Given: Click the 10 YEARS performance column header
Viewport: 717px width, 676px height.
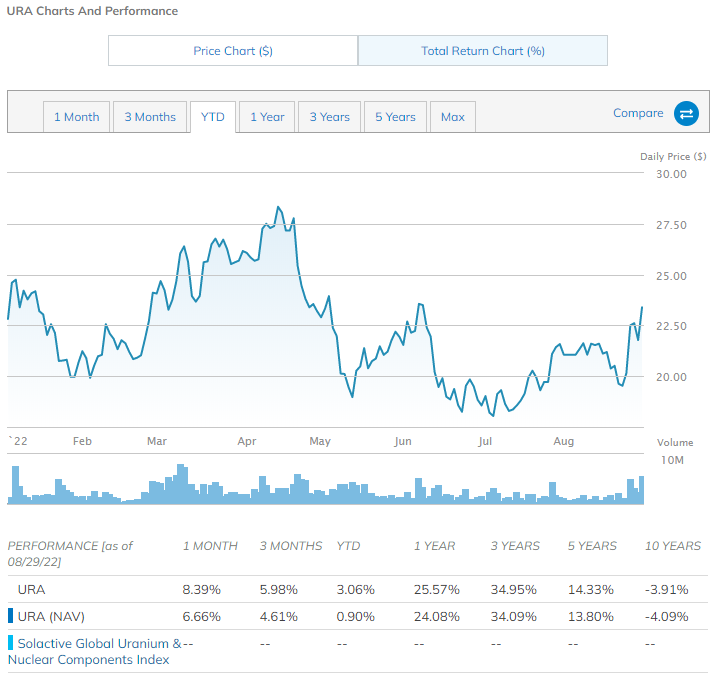Looking at the screenshot, I should pos(673,546).
